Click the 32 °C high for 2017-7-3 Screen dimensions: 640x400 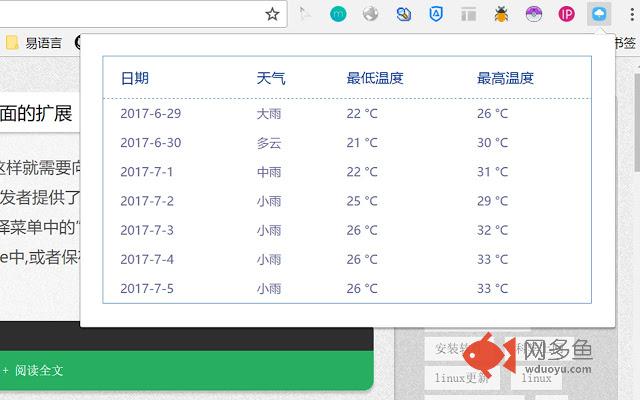[x=493, y=231]
